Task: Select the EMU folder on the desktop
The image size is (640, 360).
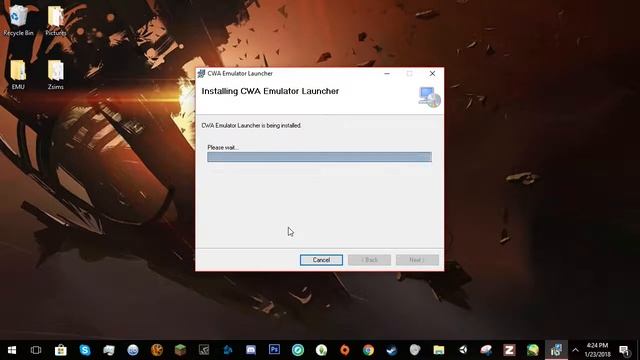Action: click(18, 75)
